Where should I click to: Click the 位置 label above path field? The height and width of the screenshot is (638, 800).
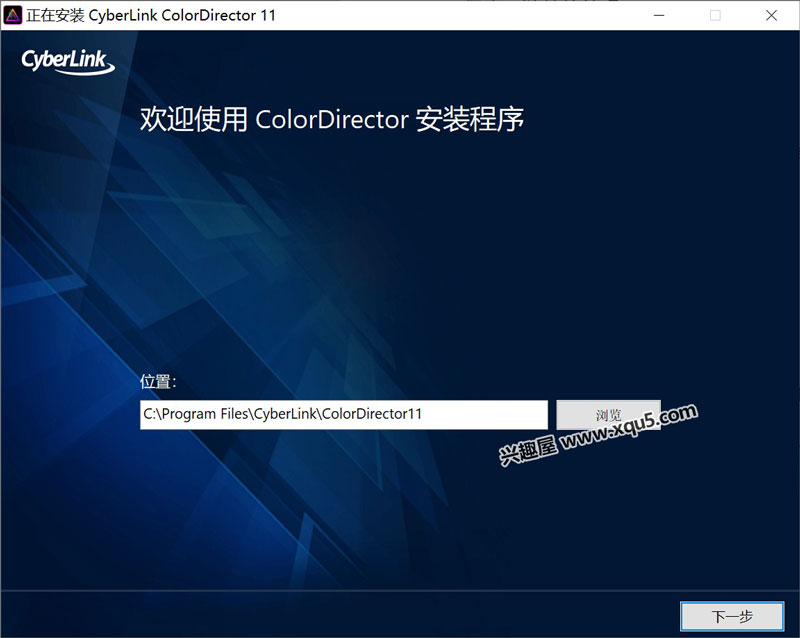pos(158,382)
